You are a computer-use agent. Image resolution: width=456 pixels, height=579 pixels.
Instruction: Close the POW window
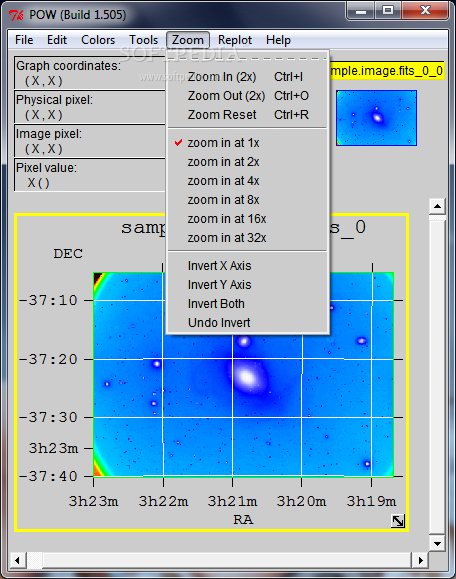[425, 11]
